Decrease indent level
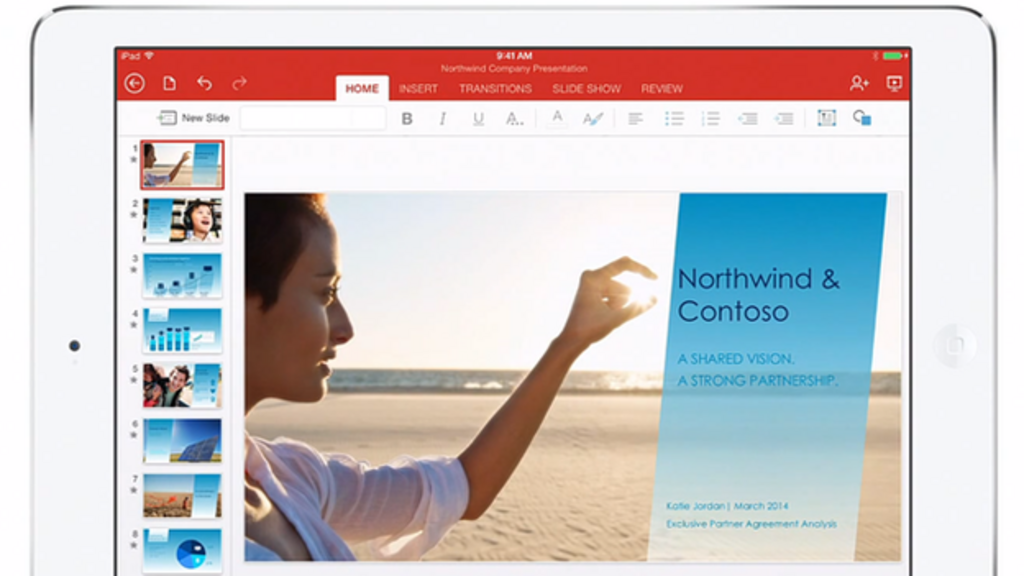 pyautogui.click(x=748, y=118)
